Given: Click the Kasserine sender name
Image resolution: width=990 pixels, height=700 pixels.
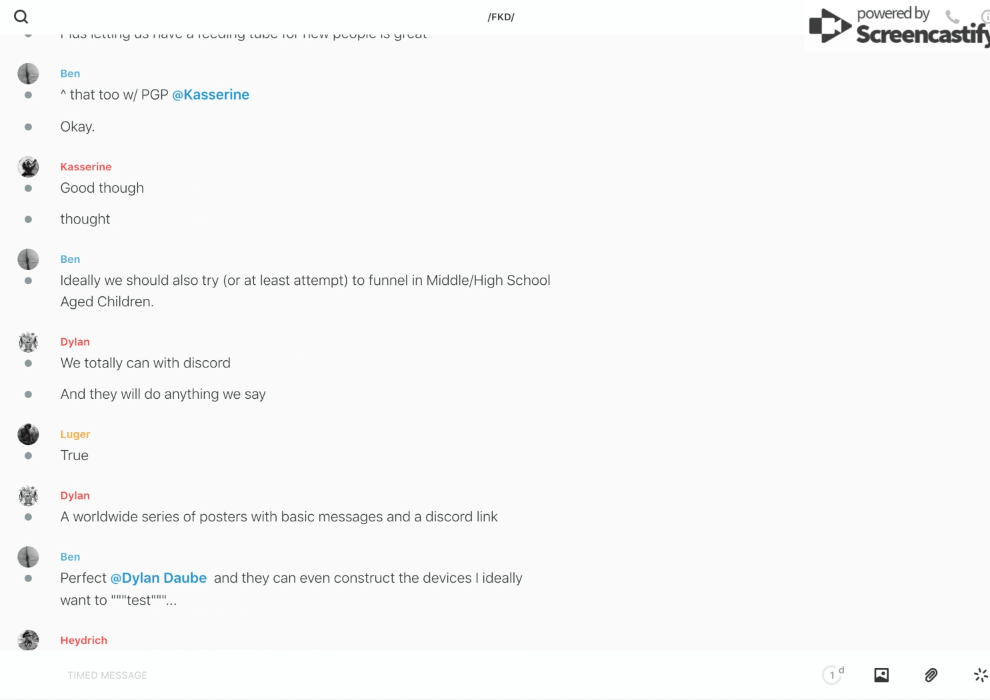Looking at the screenshot, I should click(x=86, y=167).
